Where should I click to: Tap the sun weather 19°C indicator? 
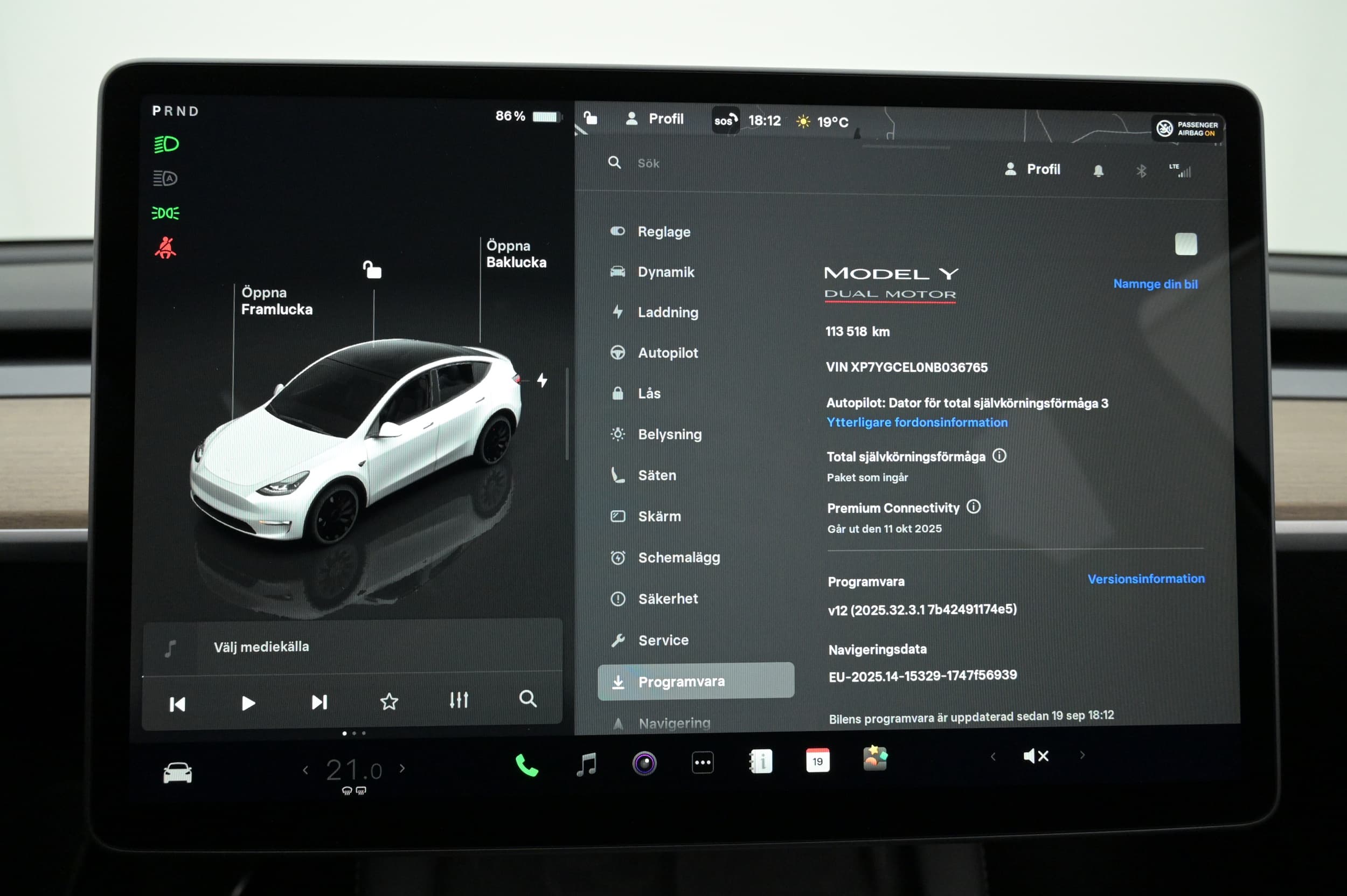coord(822,122)
